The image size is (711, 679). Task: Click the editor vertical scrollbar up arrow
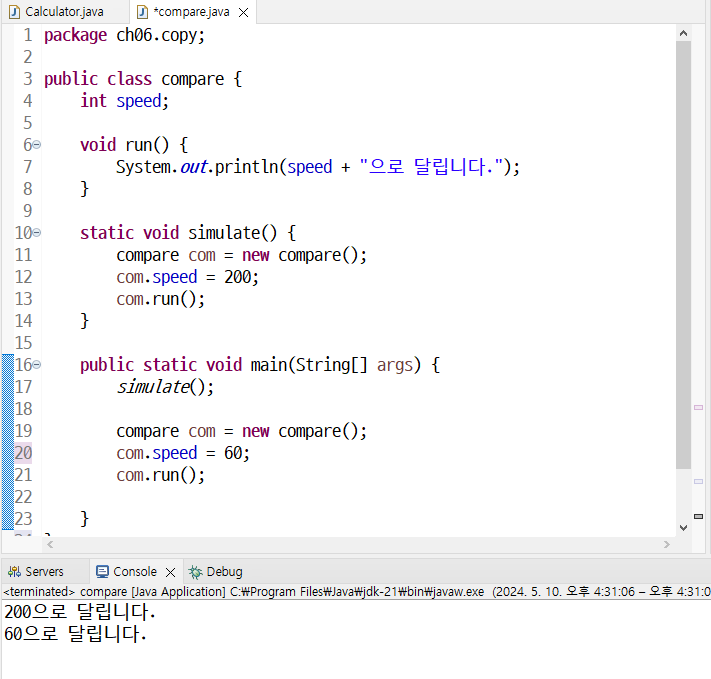[x=683, y=33]
